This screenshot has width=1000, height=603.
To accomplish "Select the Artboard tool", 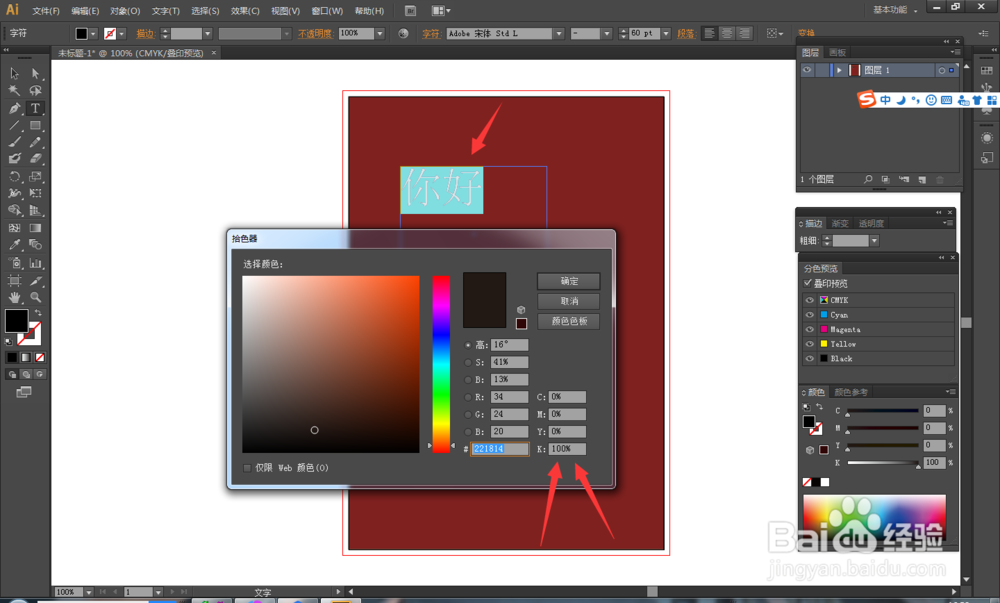I will [x=14, y=280].
